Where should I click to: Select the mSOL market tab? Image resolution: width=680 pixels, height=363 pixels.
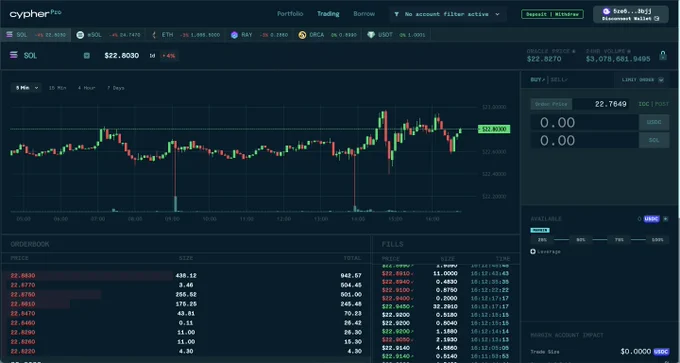click(108, 35)
